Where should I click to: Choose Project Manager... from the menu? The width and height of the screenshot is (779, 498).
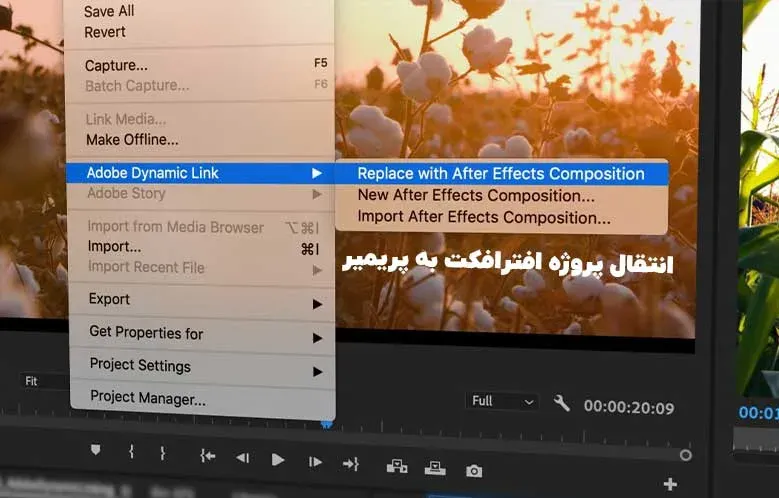point(203,398)
